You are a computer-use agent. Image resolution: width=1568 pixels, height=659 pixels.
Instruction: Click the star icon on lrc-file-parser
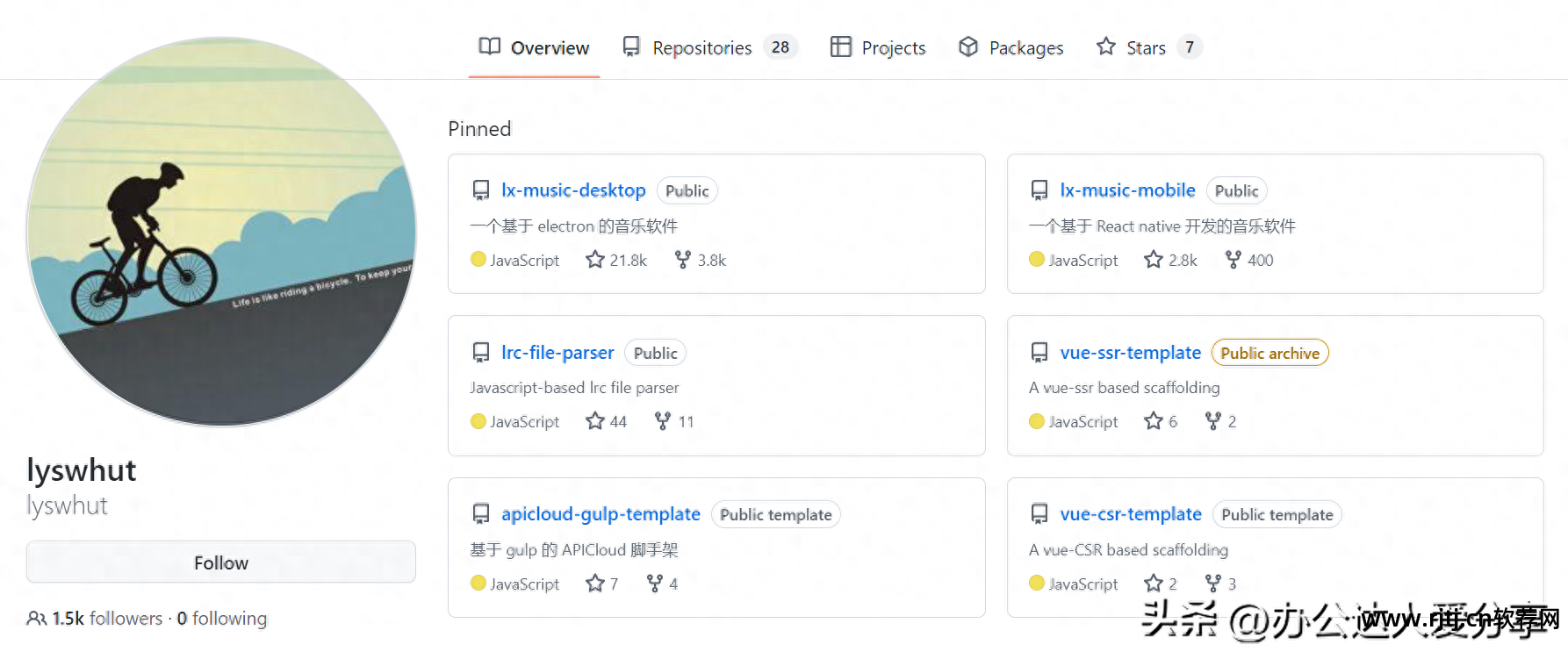click(595, 421)
